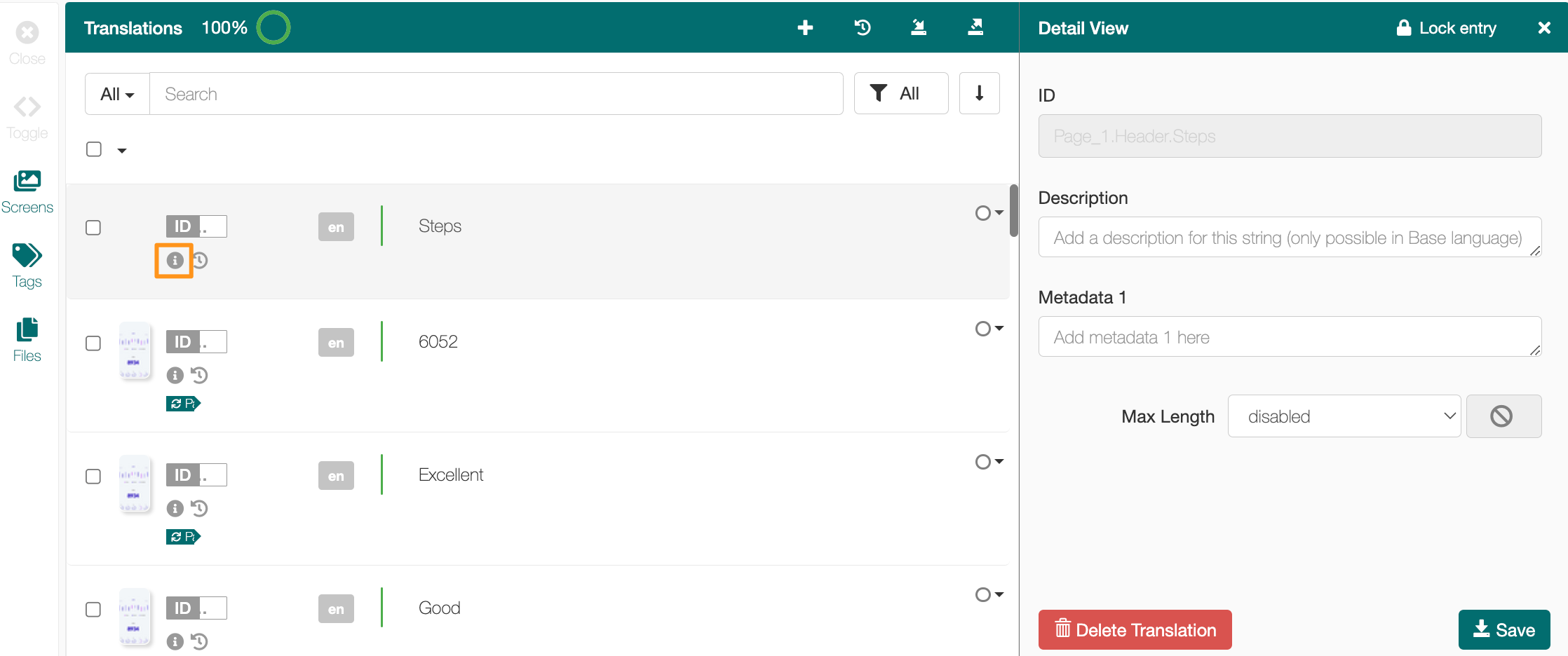
Task: Check the Good row checkbox
Action: click(93, 610)
